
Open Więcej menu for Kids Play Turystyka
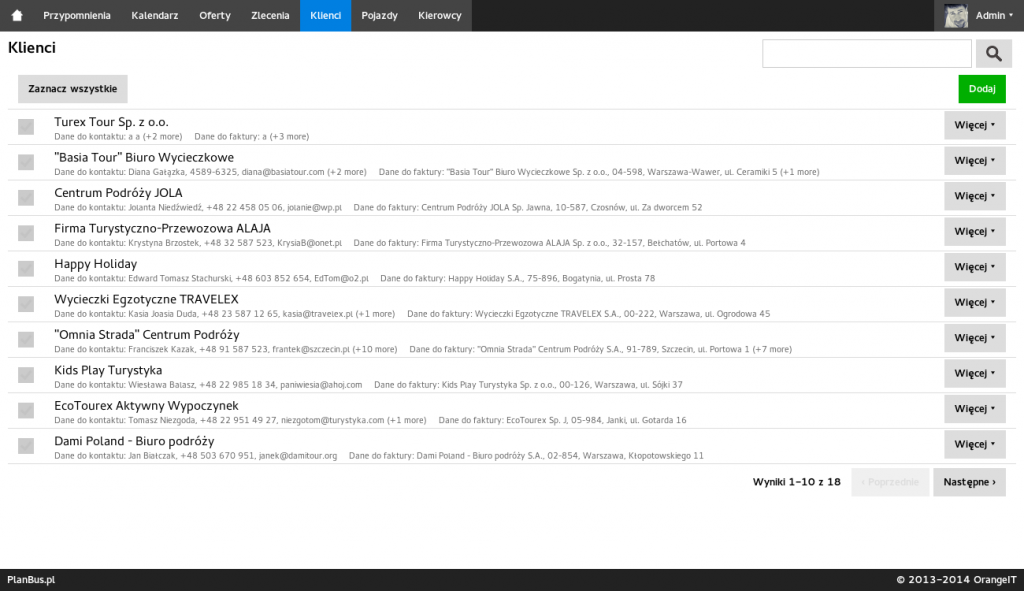tap(974, 374)
